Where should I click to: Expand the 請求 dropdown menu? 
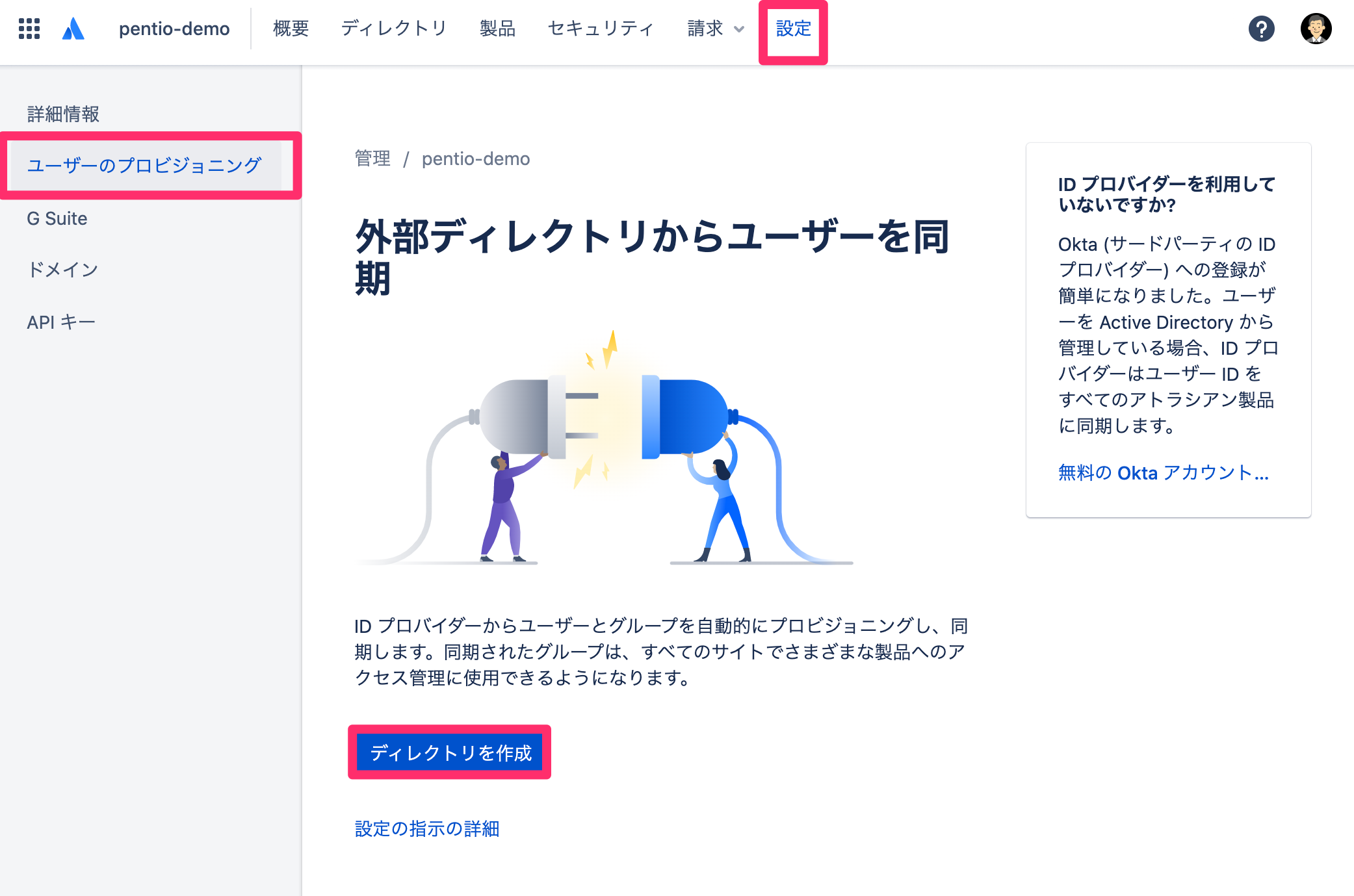(716, 29)
